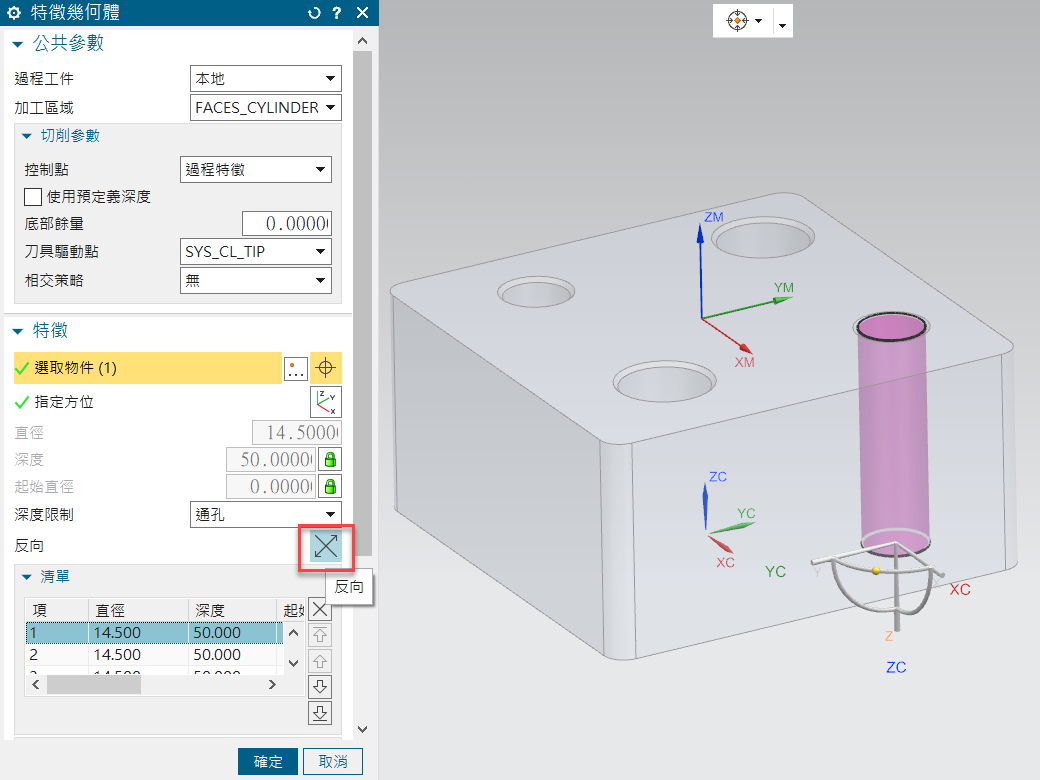Open help with the question mark icon
The height and width of the screenshot is (780, 1040).
point(337,13)
